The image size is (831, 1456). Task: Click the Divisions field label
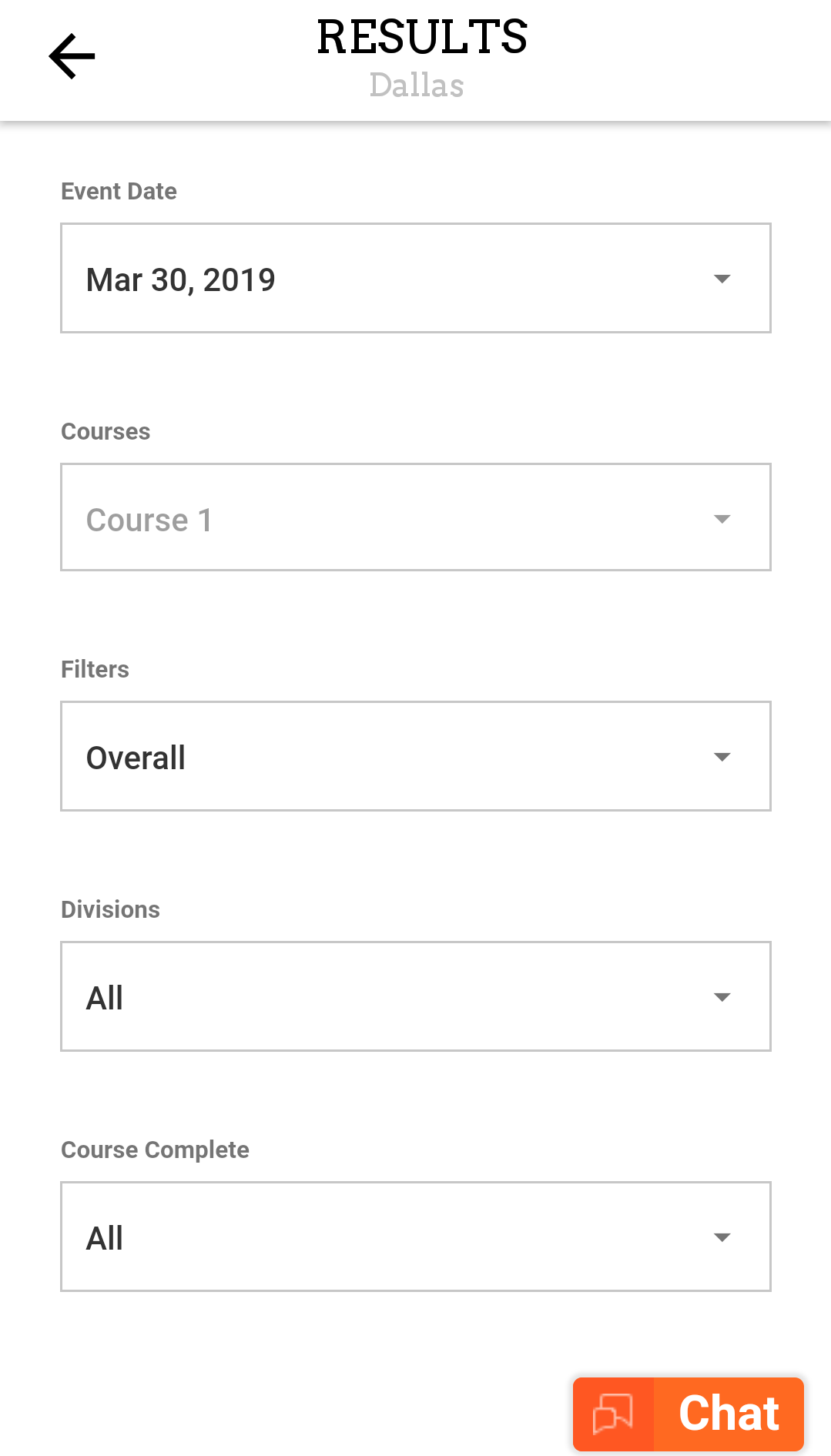pyautogui.click(x=110, y=909)
